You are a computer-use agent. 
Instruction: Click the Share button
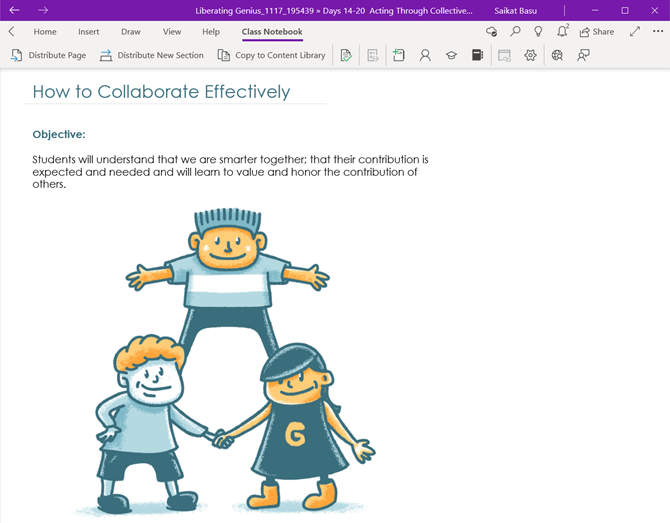tap(597, 32)
